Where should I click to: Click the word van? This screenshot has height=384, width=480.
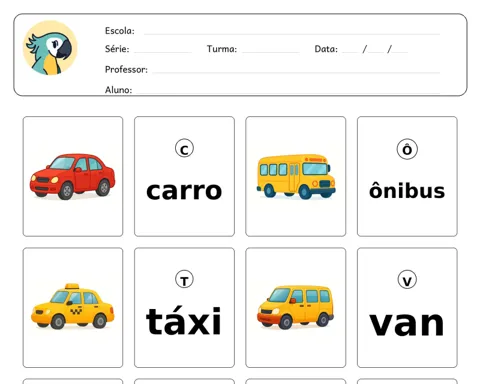tap(407, 324)
